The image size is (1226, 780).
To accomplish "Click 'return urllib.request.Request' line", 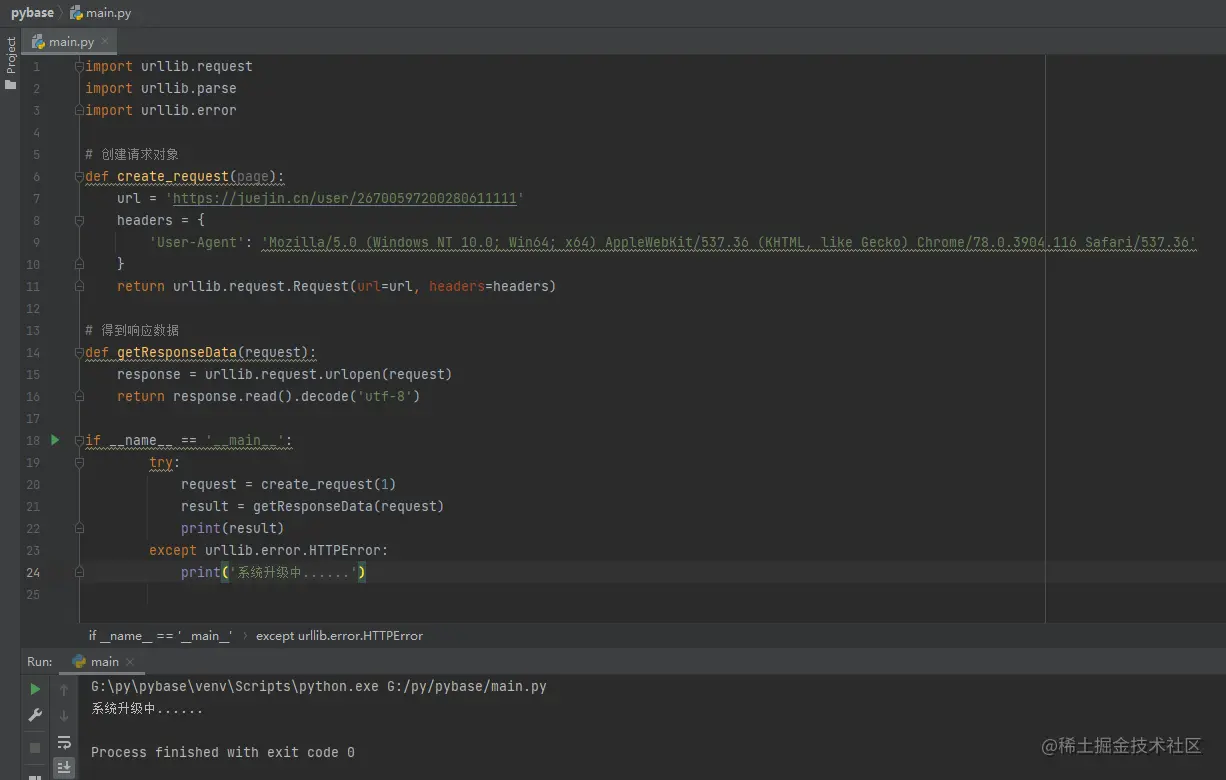I will [x=336, y=286].
